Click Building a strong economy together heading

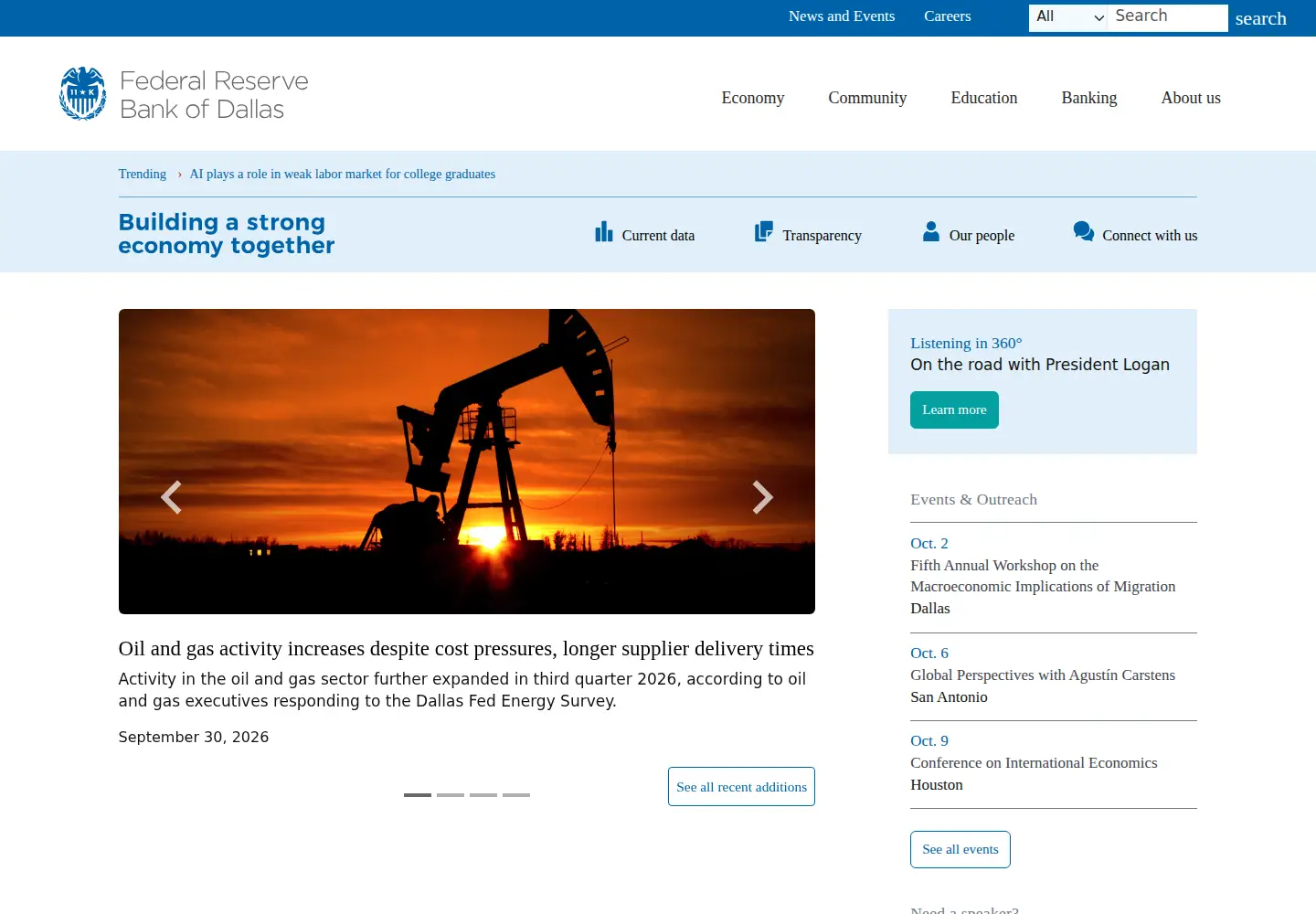tap(227, 234)
